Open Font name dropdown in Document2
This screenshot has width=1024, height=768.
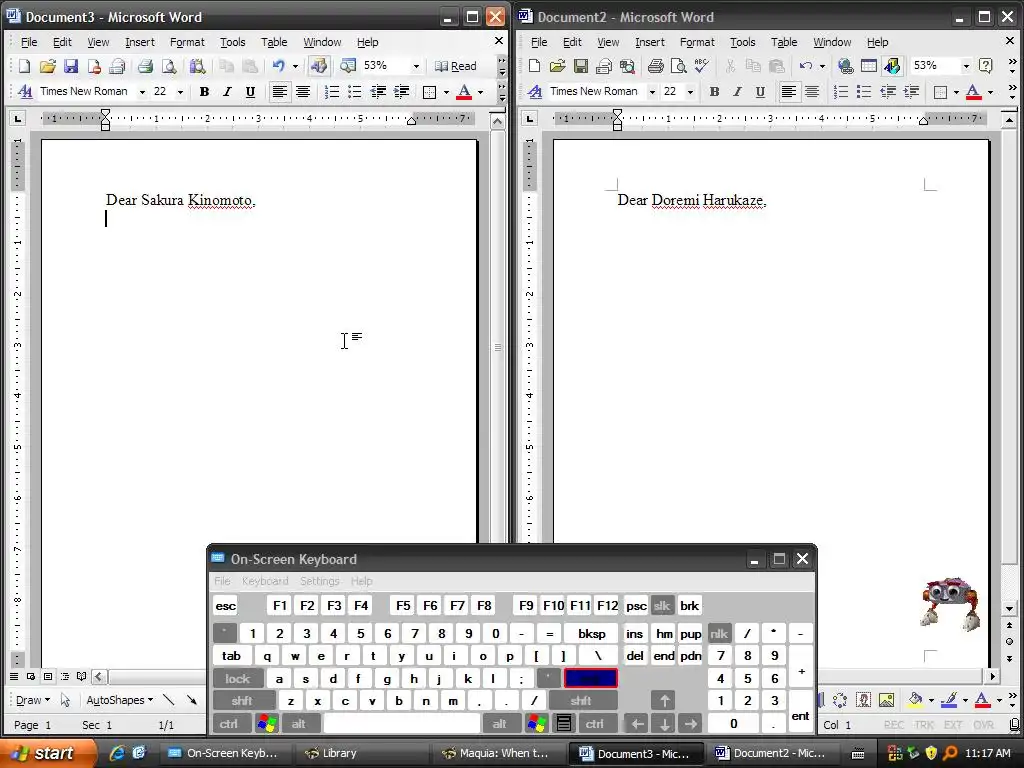pyautogui.click(x=652, y=92)
